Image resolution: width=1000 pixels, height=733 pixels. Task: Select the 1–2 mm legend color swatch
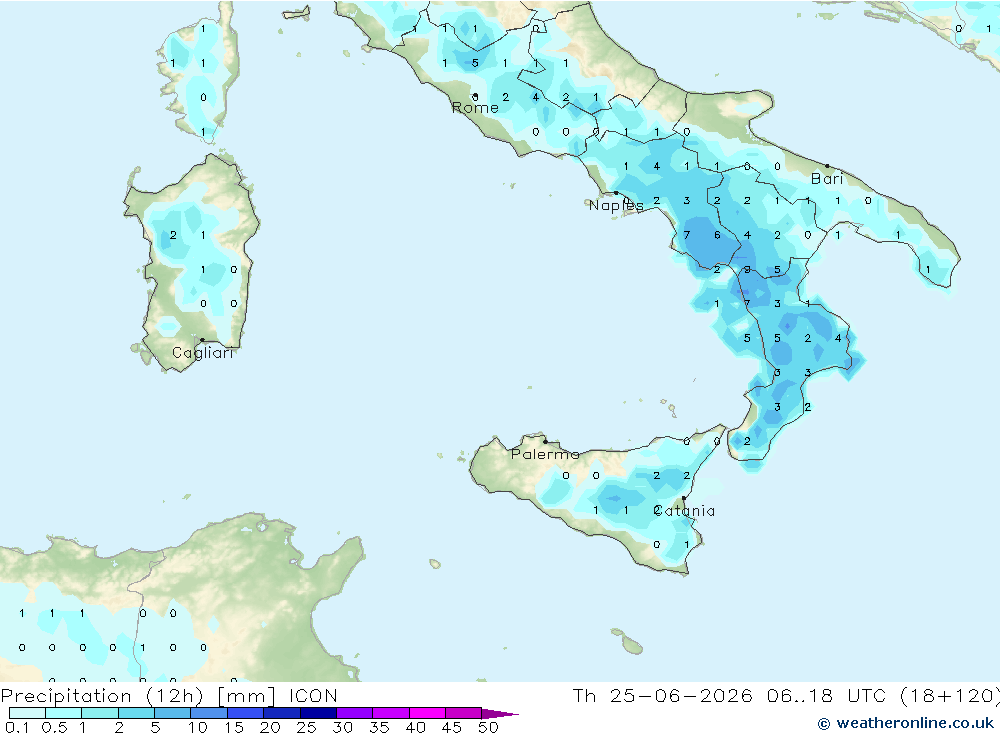(100, 713)
